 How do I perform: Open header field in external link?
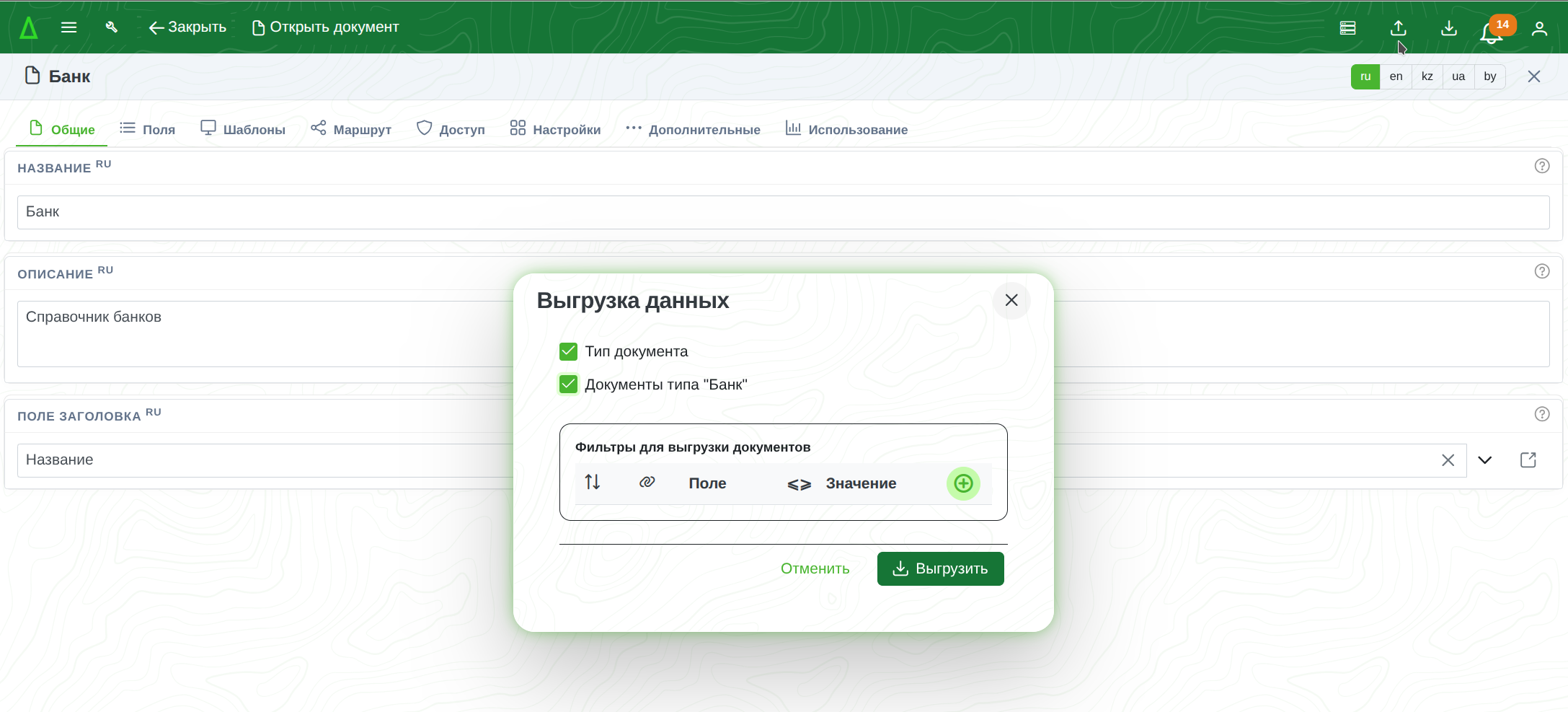[1528, 460]
